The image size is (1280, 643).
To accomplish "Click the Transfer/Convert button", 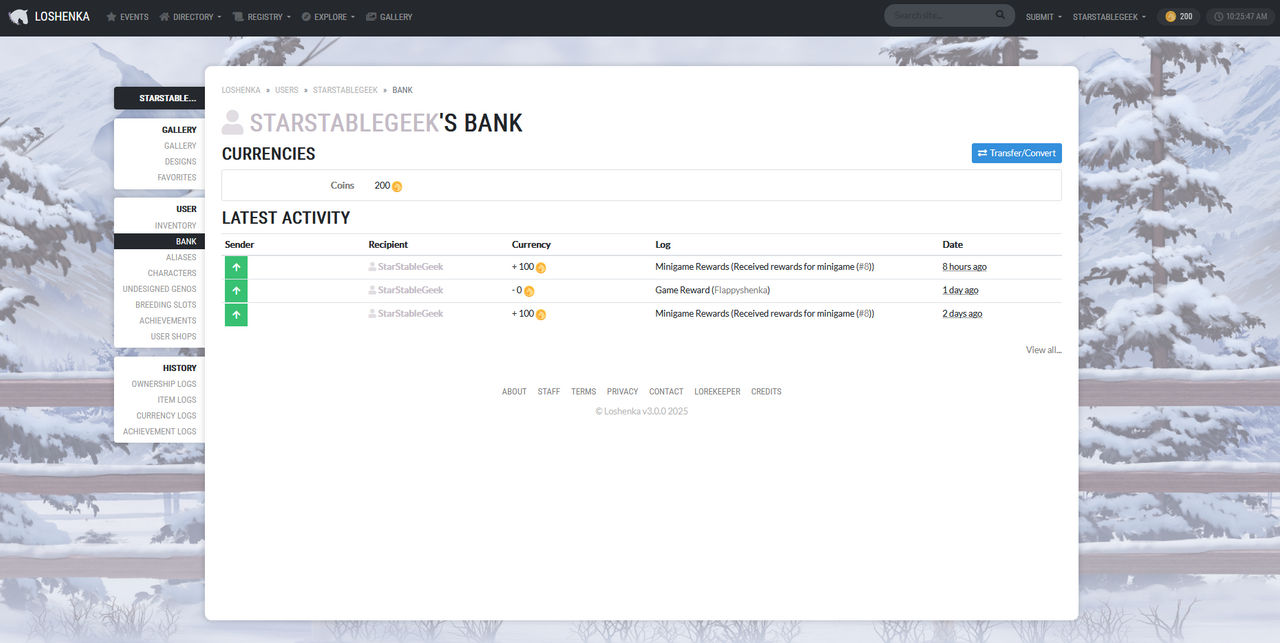I will tap(1016, 153).
